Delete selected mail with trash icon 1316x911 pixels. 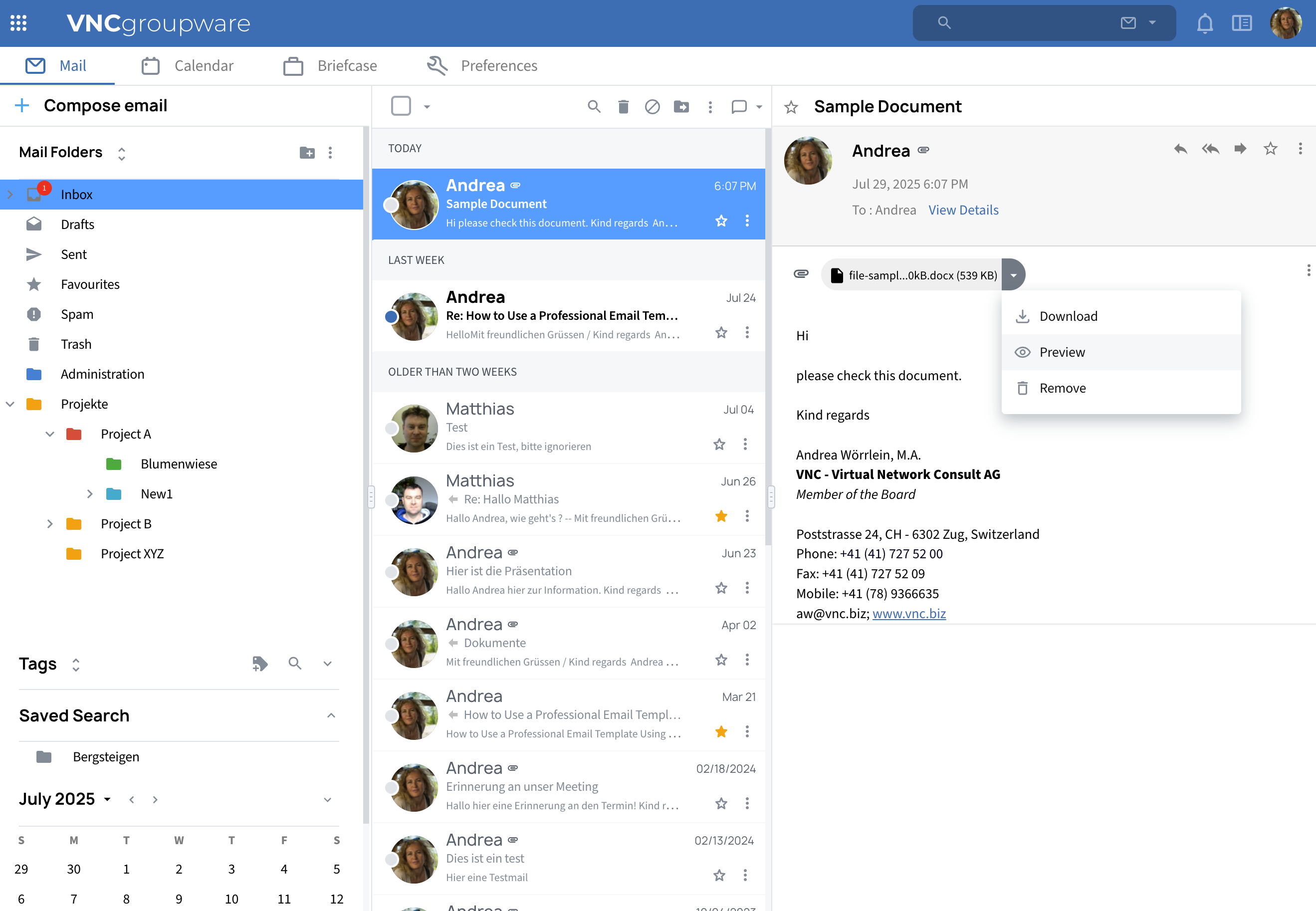pyautogui.click(x=623, y=107)
